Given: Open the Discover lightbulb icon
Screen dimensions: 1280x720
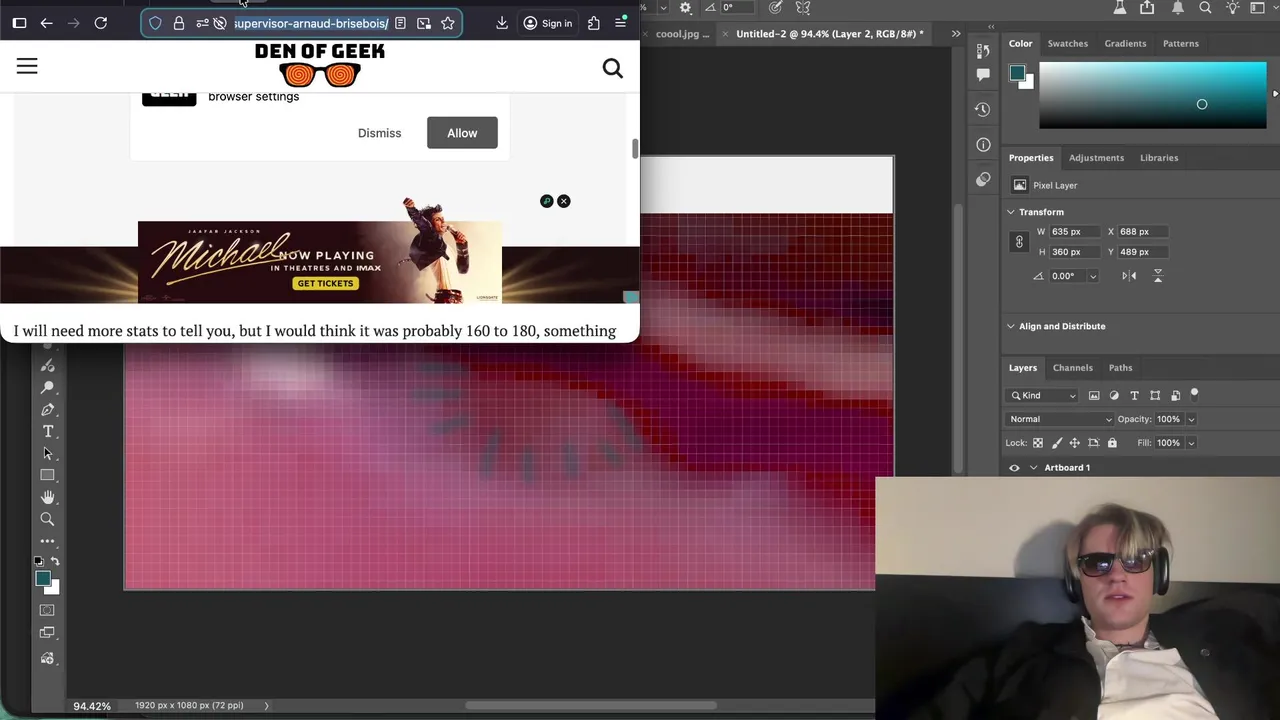Looking at the screenshot, I should (1232, 8).
